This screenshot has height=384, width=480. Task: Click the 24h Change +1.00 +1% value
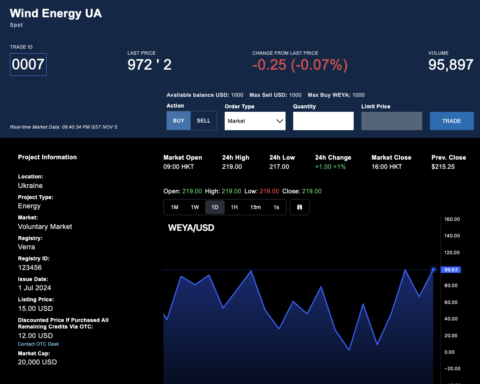point(331,167)
